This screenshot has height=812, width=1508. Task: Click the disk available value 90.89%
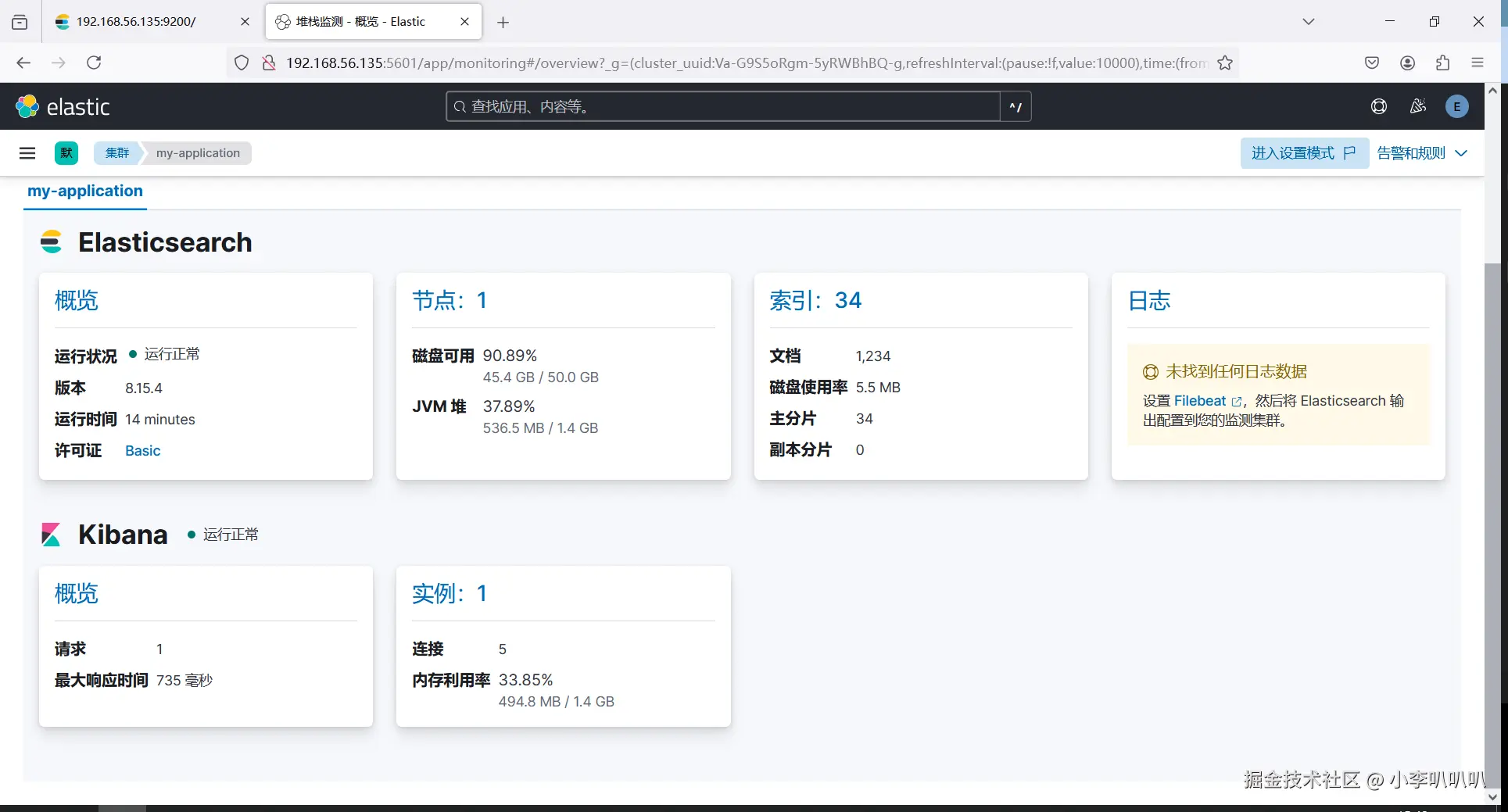click(x=510, y=356)
